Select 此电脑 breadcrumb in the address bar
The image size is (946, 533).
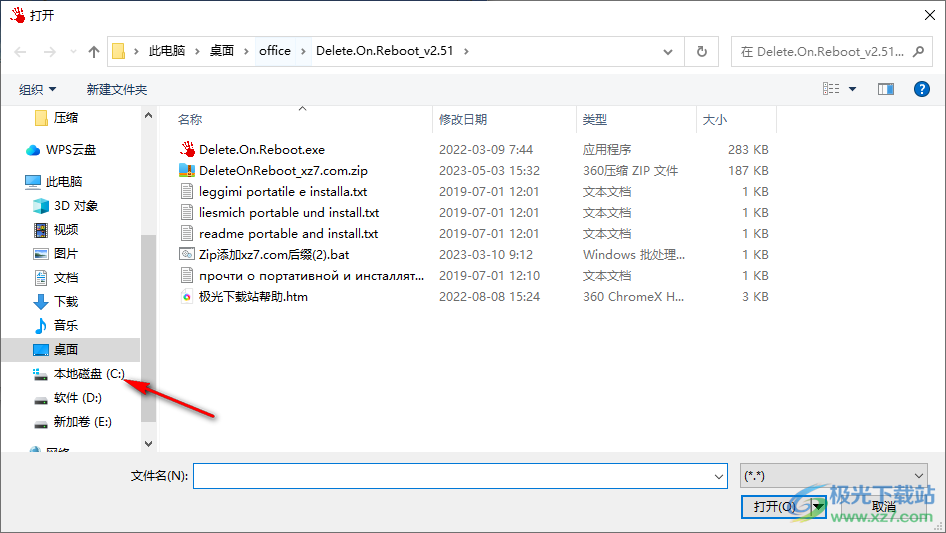point(167,51)
